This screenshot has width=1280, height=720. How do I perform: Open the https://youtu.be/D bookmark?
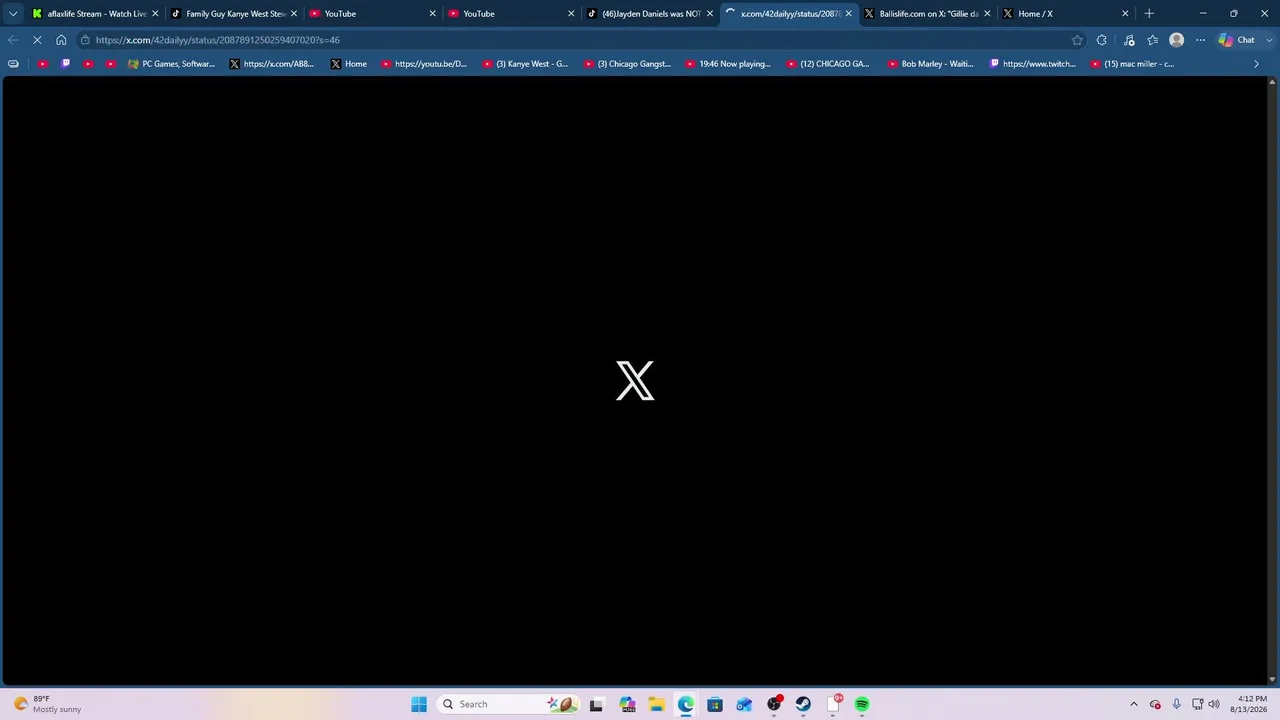pos(424,64)
